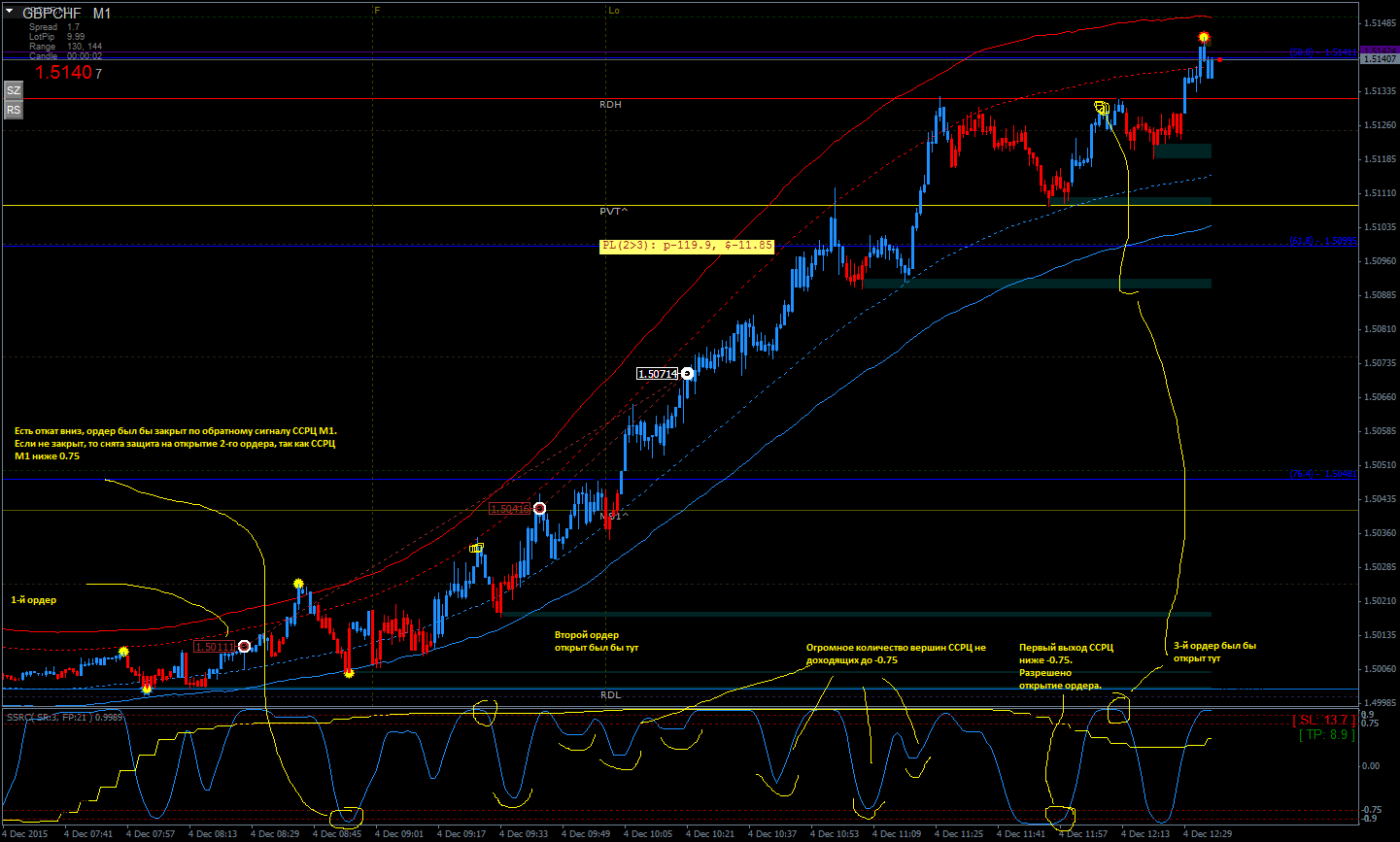Click the 1.51485 price scale label

click(1380, 22)
